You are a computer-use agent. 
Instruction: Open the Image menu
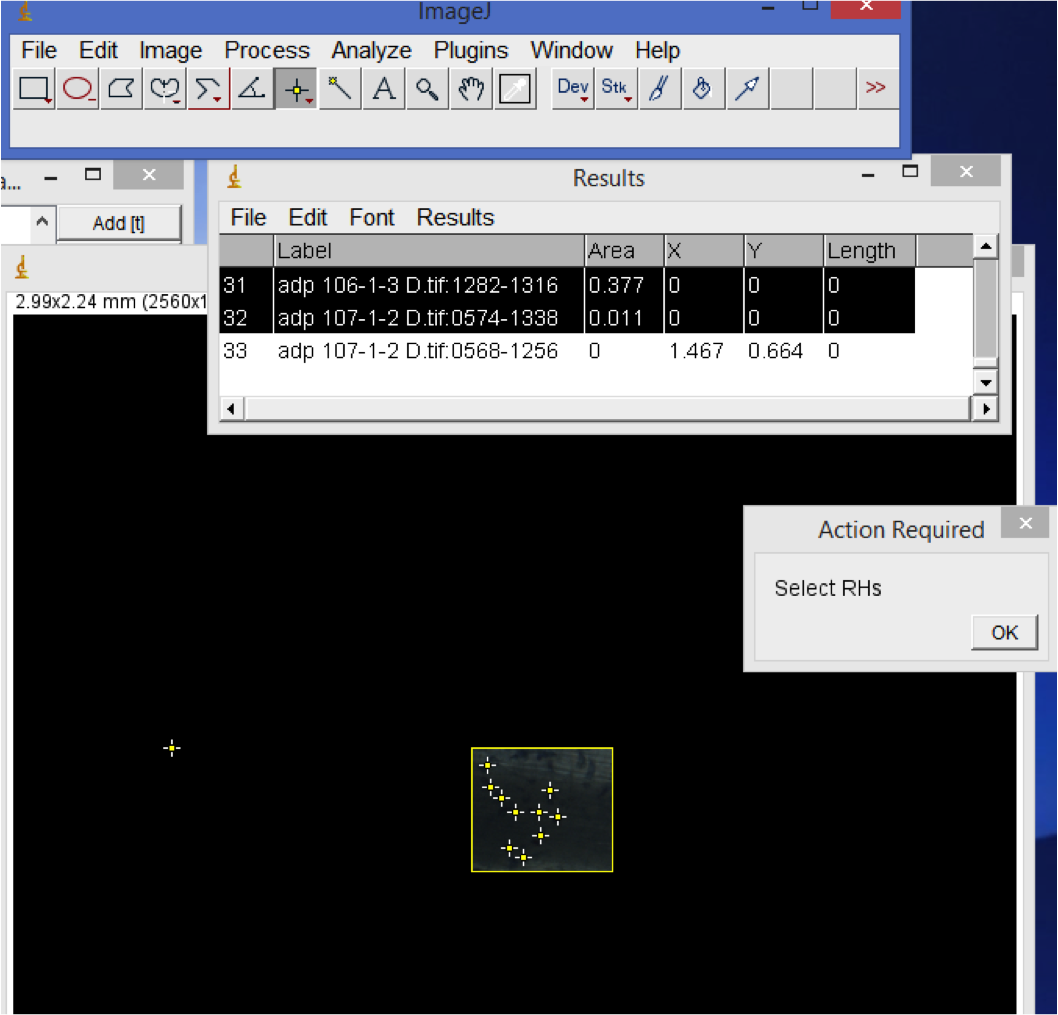171,51
